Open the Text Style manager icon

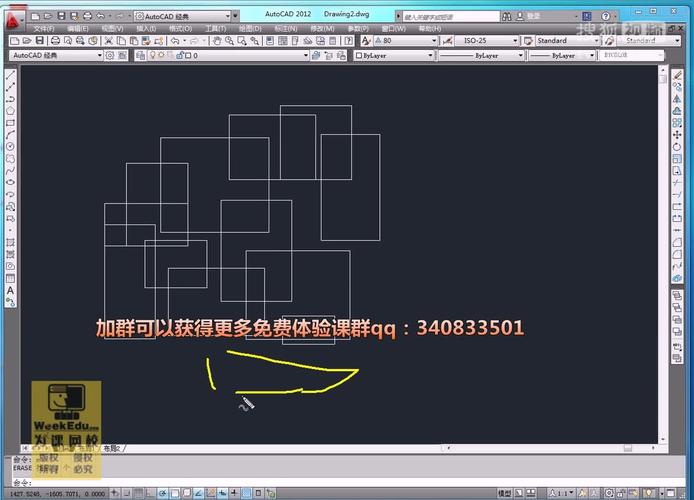[x=366, y=41]
